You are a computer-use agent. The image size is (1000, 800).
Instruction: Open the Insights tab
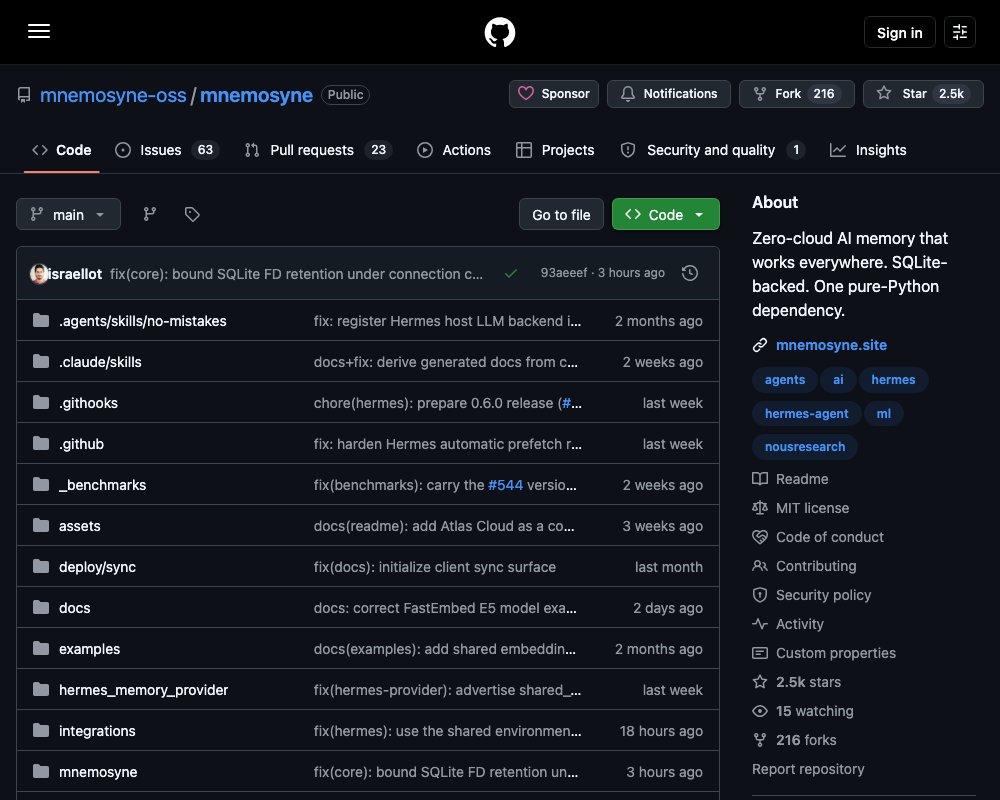coord(867,150)
